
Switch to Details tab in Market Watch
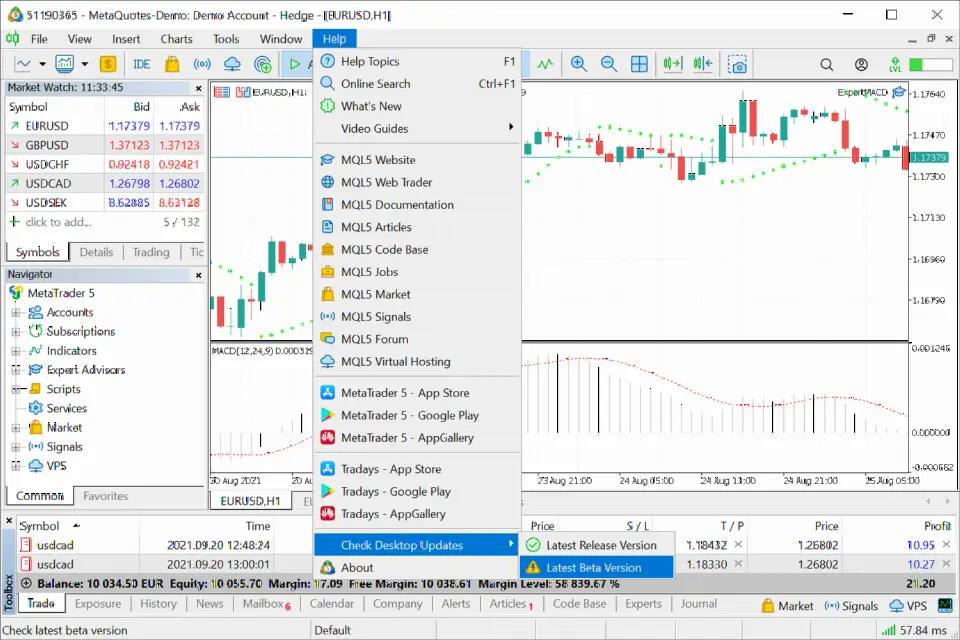tap(96, 252)
